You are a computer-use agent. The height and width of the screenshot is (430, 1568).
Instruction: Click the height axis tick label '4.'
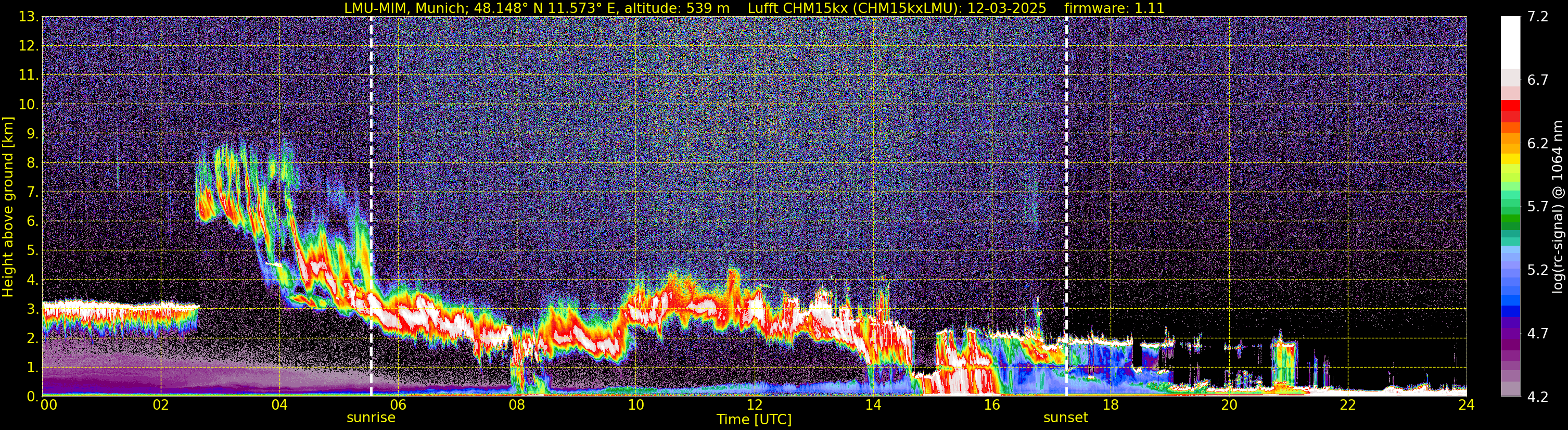point(32,280)
